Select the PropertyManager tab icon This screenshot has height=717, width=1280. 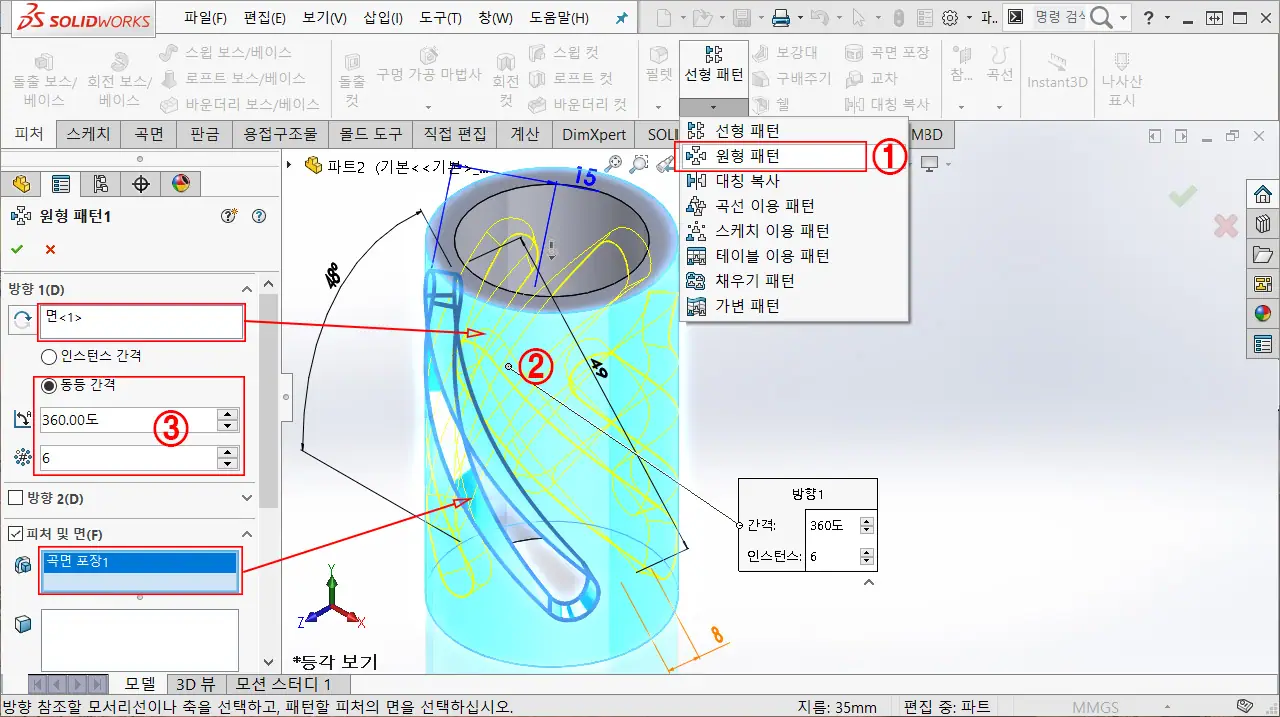tap(61, 184)
